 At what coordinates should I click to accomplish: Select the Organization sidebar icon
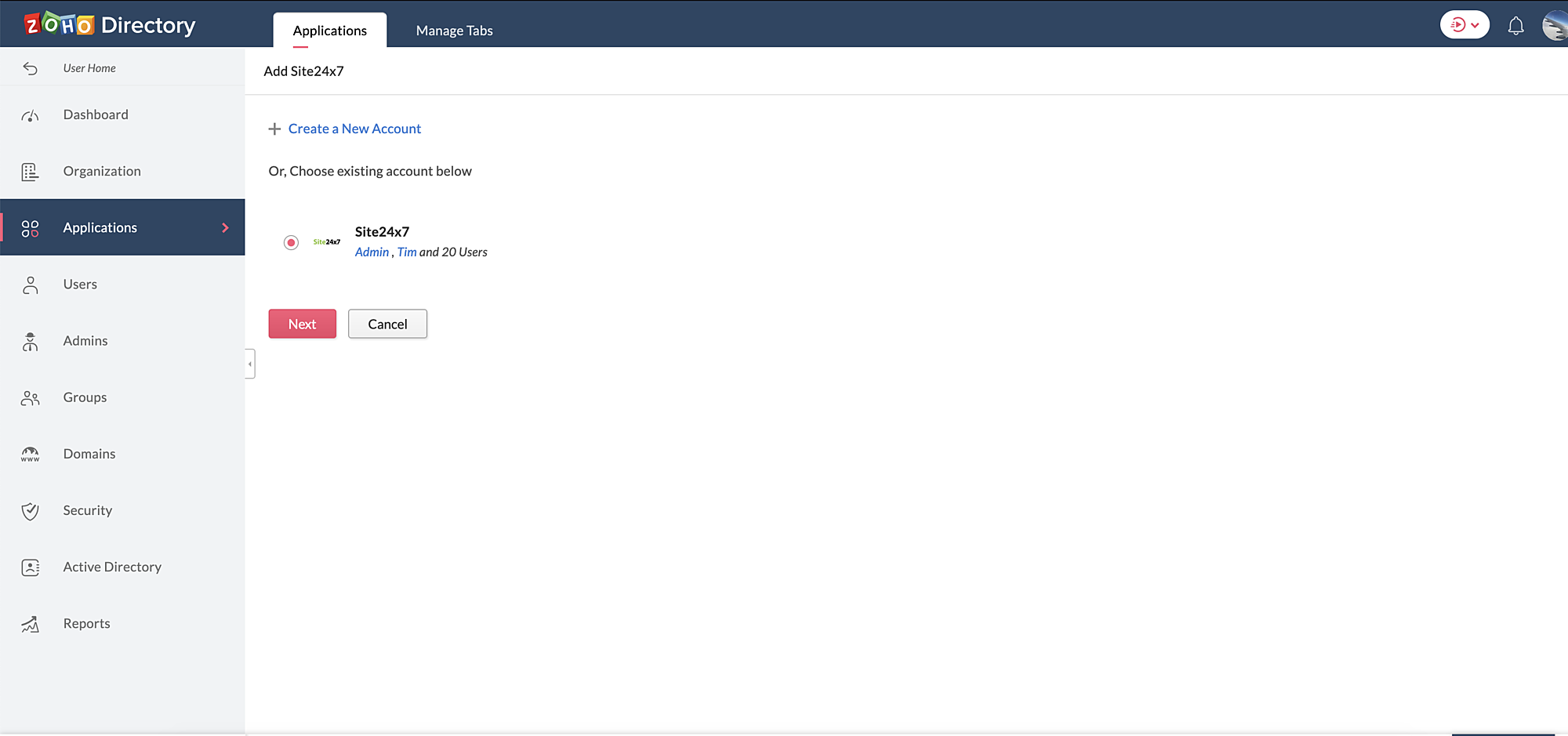(x=30, y=171)
